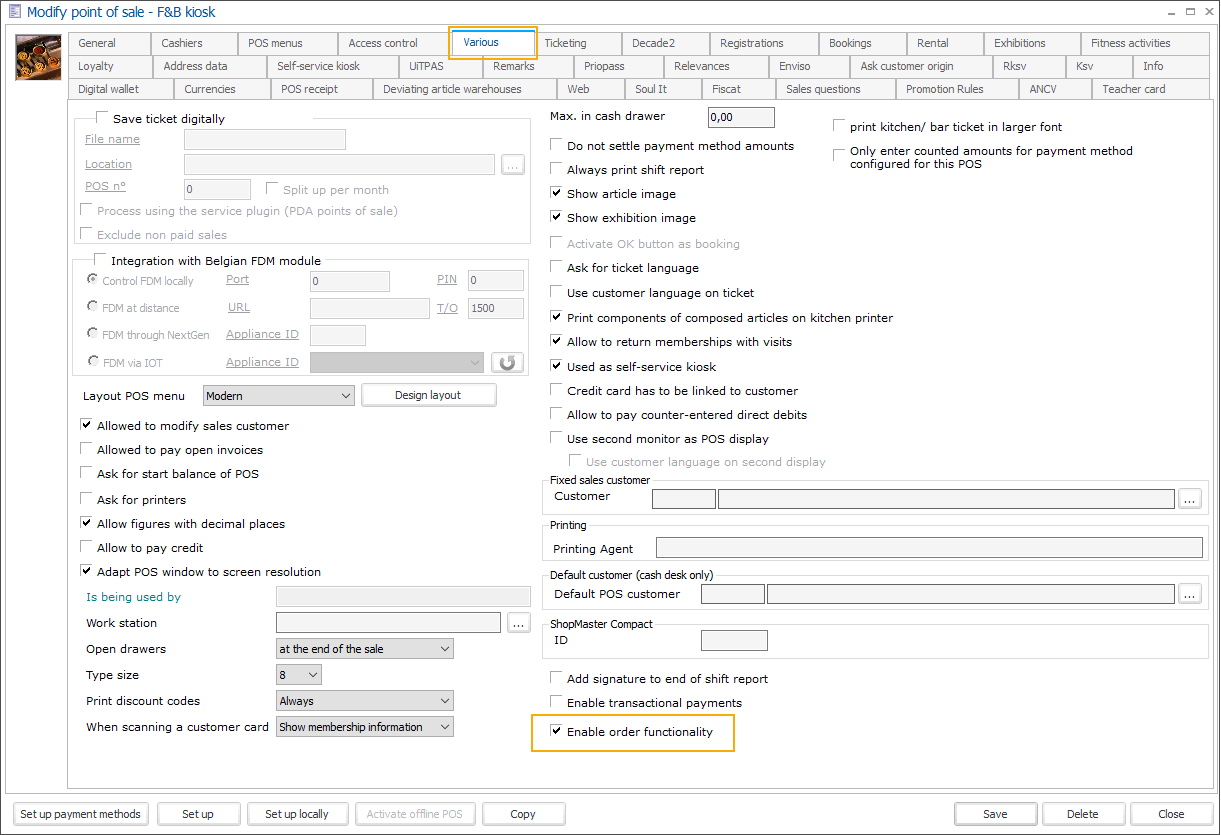Check Always print shift report
The width and height of the screenshot is (1221, 835).
tap(557, 170)
